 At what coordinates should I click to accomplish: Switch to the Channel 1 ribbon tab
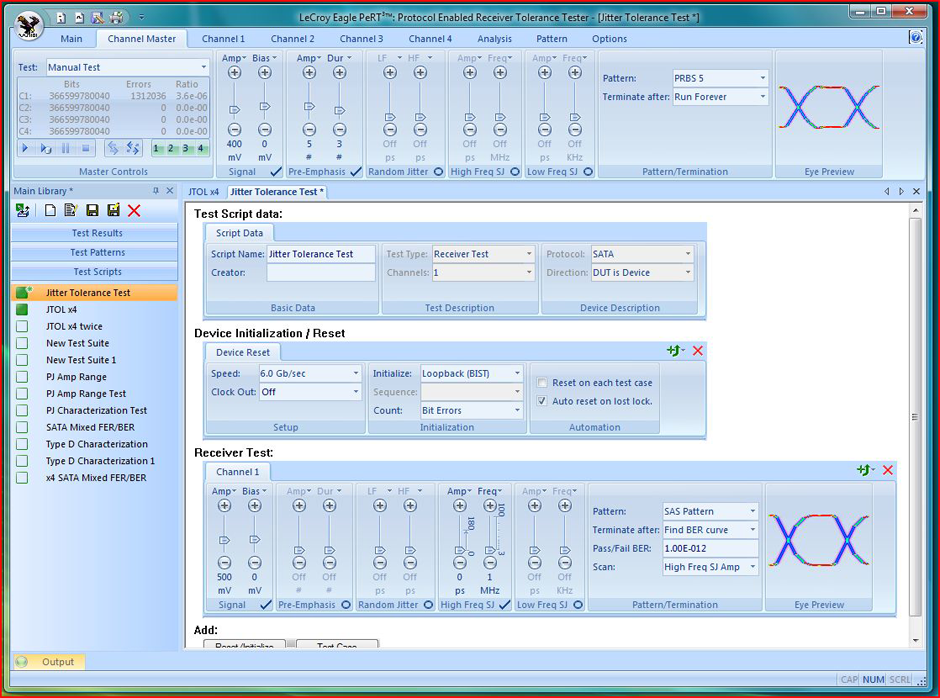[x=223, y=38]
